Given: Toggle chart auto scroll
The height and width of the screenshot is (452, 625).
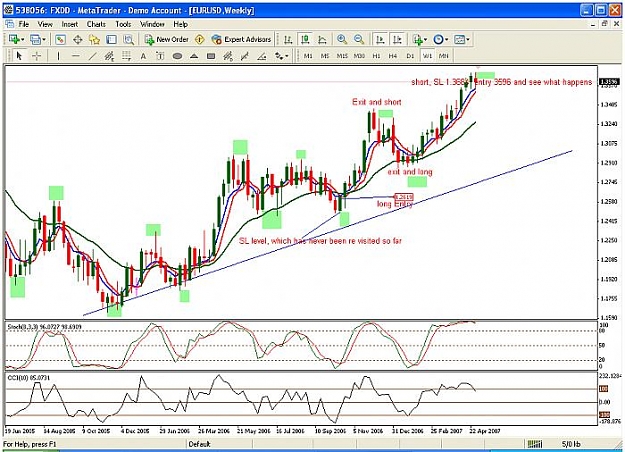Looking at the screenshot, I should click(x=380, y=39).
